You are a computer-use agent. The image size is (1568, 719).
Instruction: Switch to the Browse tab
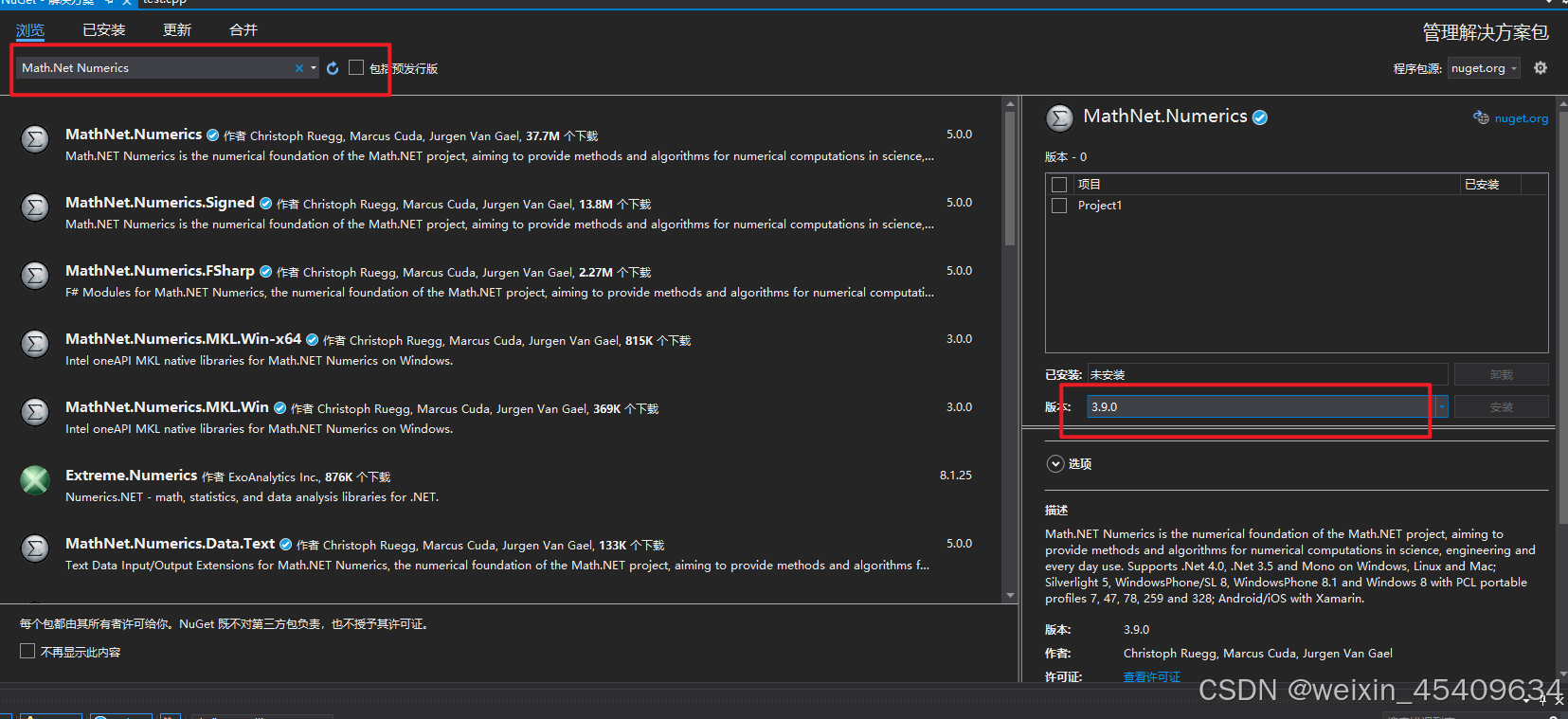coord(30,30)
